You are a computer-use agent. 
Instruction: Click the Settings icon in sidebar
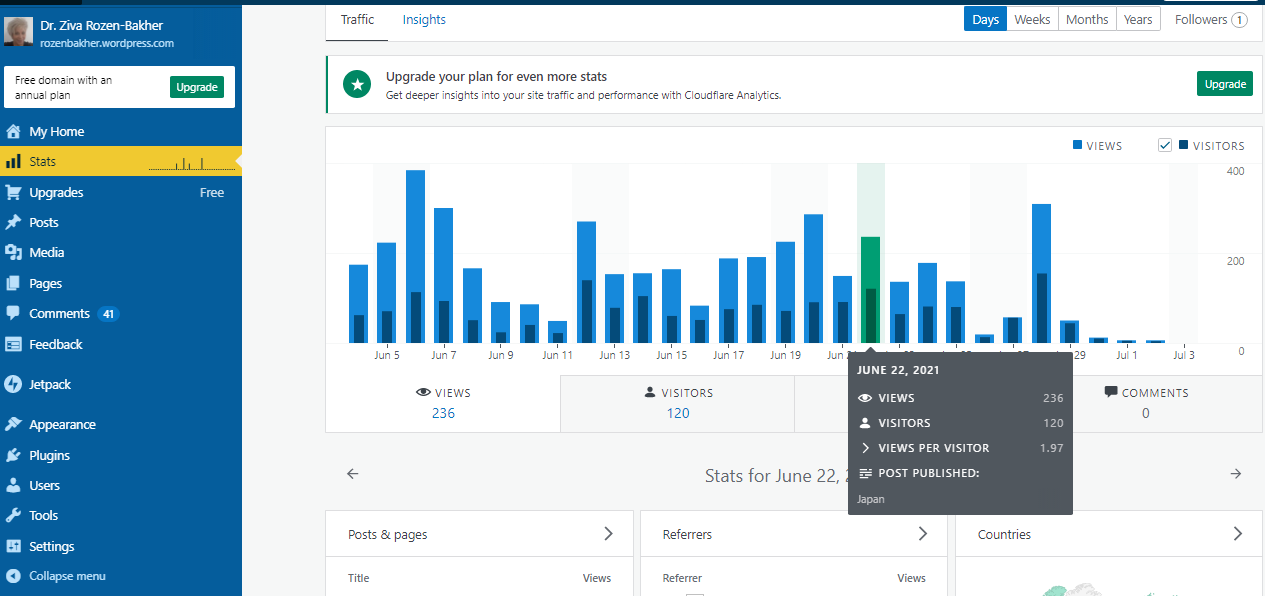click(13, 546)
